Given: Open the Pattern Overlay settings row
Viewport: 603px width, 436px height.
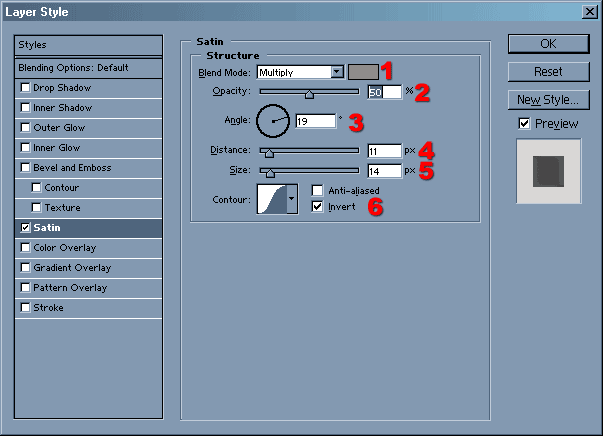Looking at the screenshot, I should (x=88, y=288).
